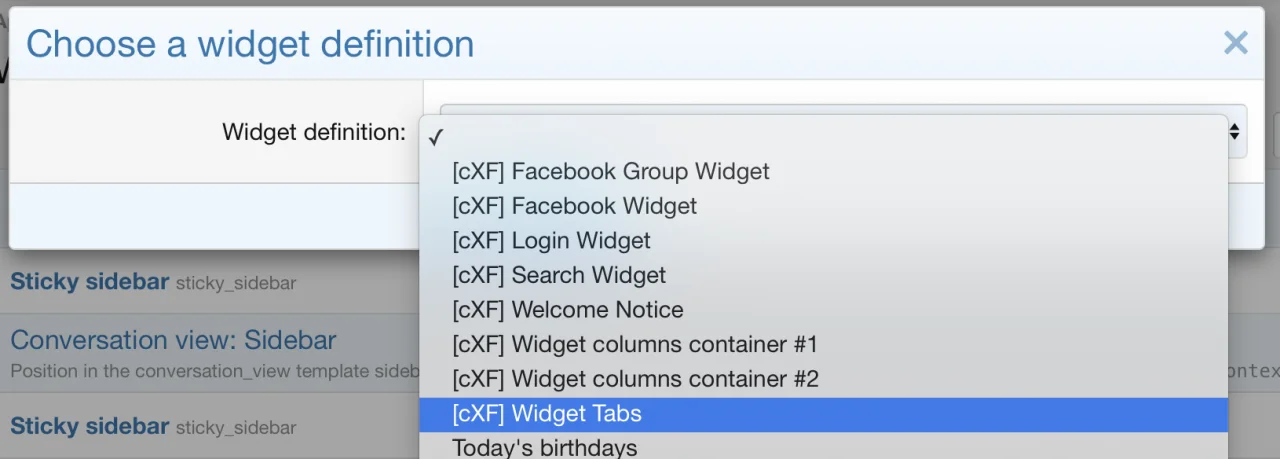Select [cXF] Facebook Widget from list
This screenshot has width=1280, height=459.
tap(574, 206)
